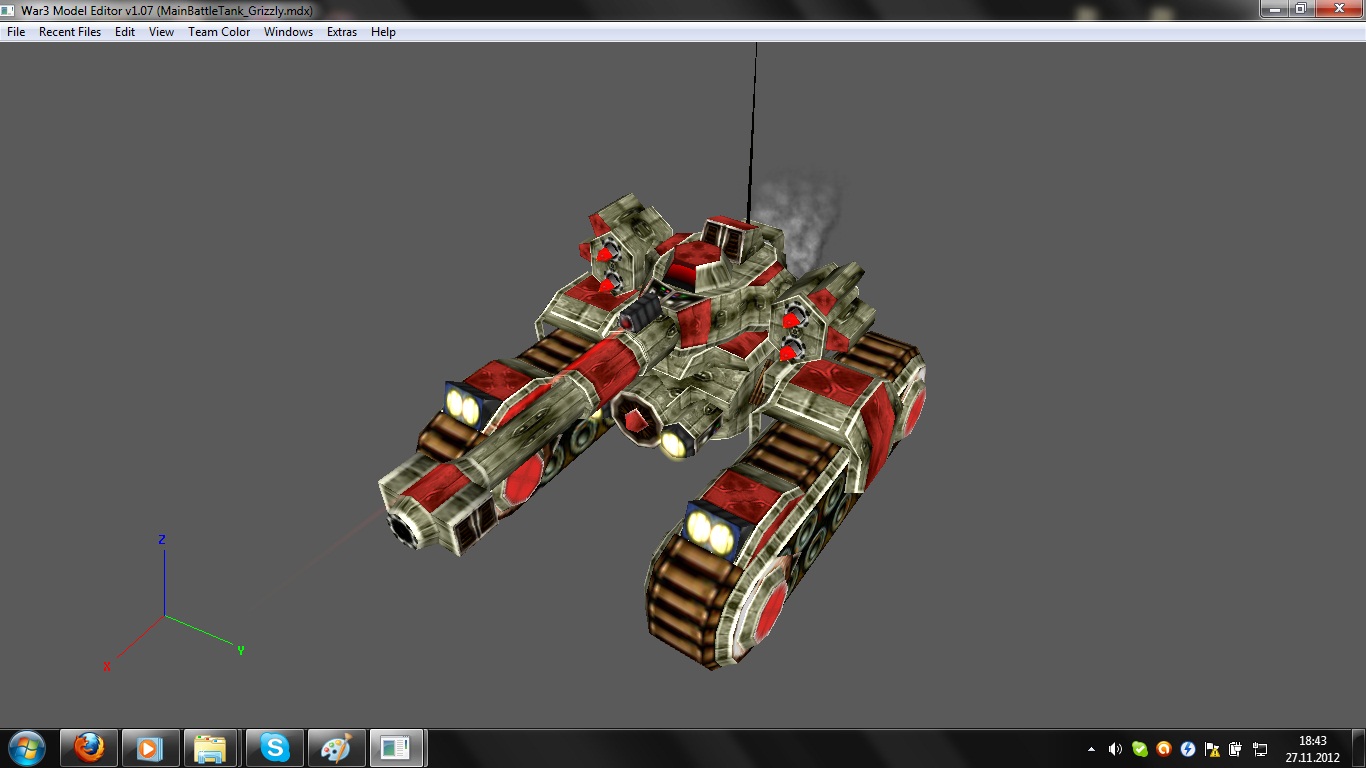Open Action Center flag in the tray
The image size is (1366, 768).
click(x=1212, y=749)
